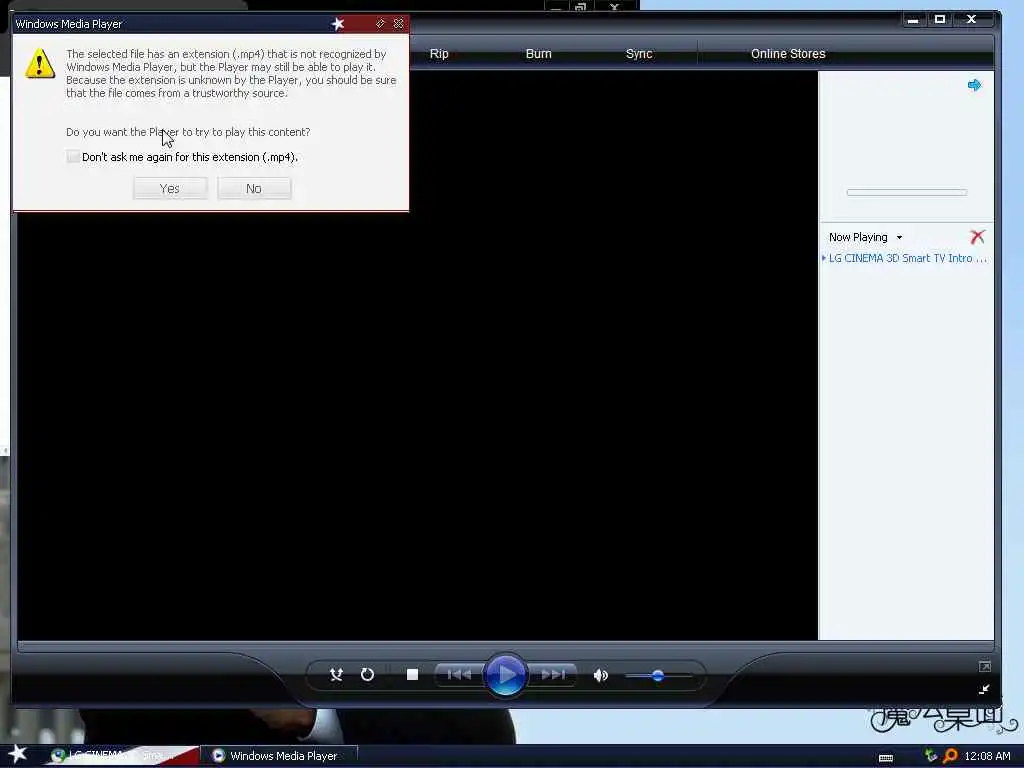Image resolution: width=1024 pixels, height=768 pixels.
Task: Click the yellow warning icon in dialog
Action: [x=40, y=63]
